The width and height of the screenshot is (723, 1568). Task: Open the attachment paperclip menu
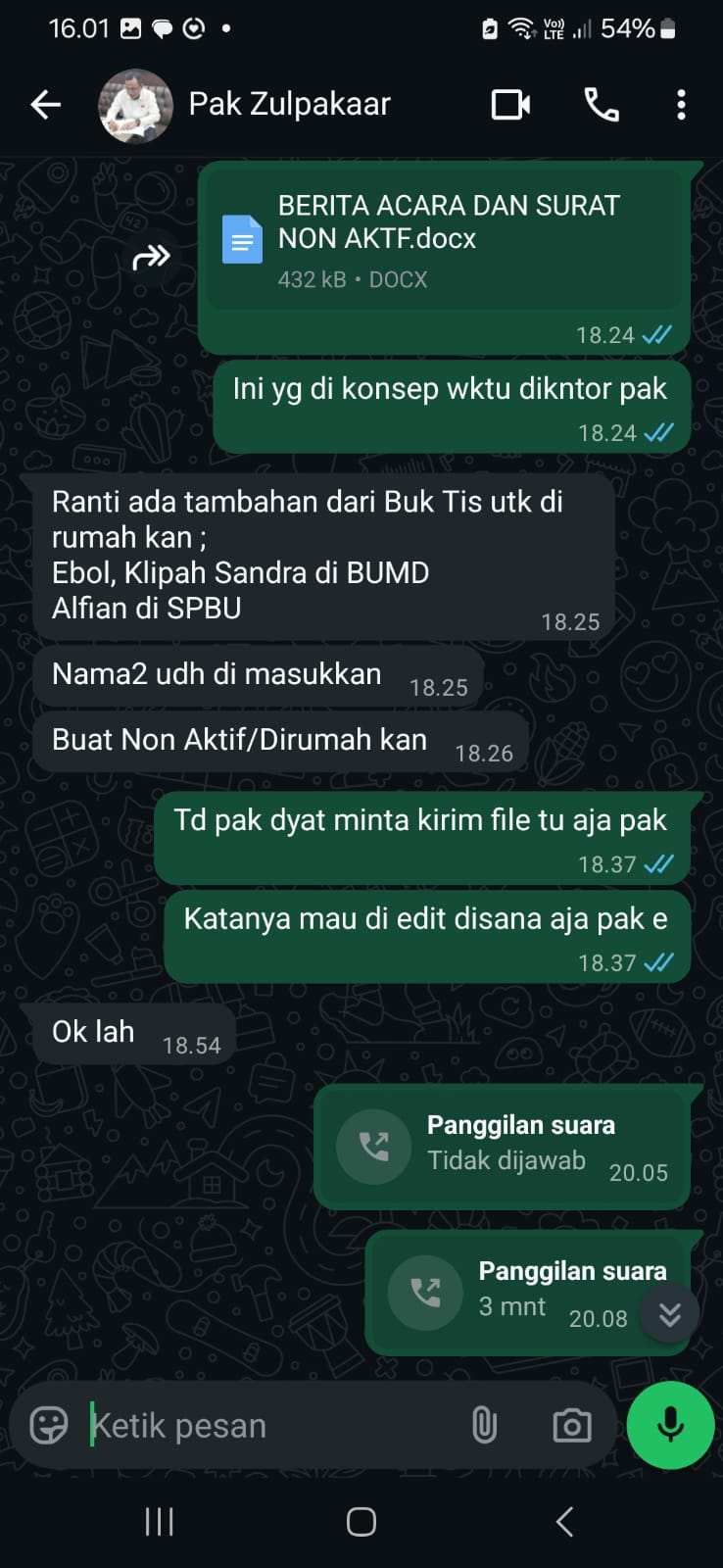tap(484, 1425)
